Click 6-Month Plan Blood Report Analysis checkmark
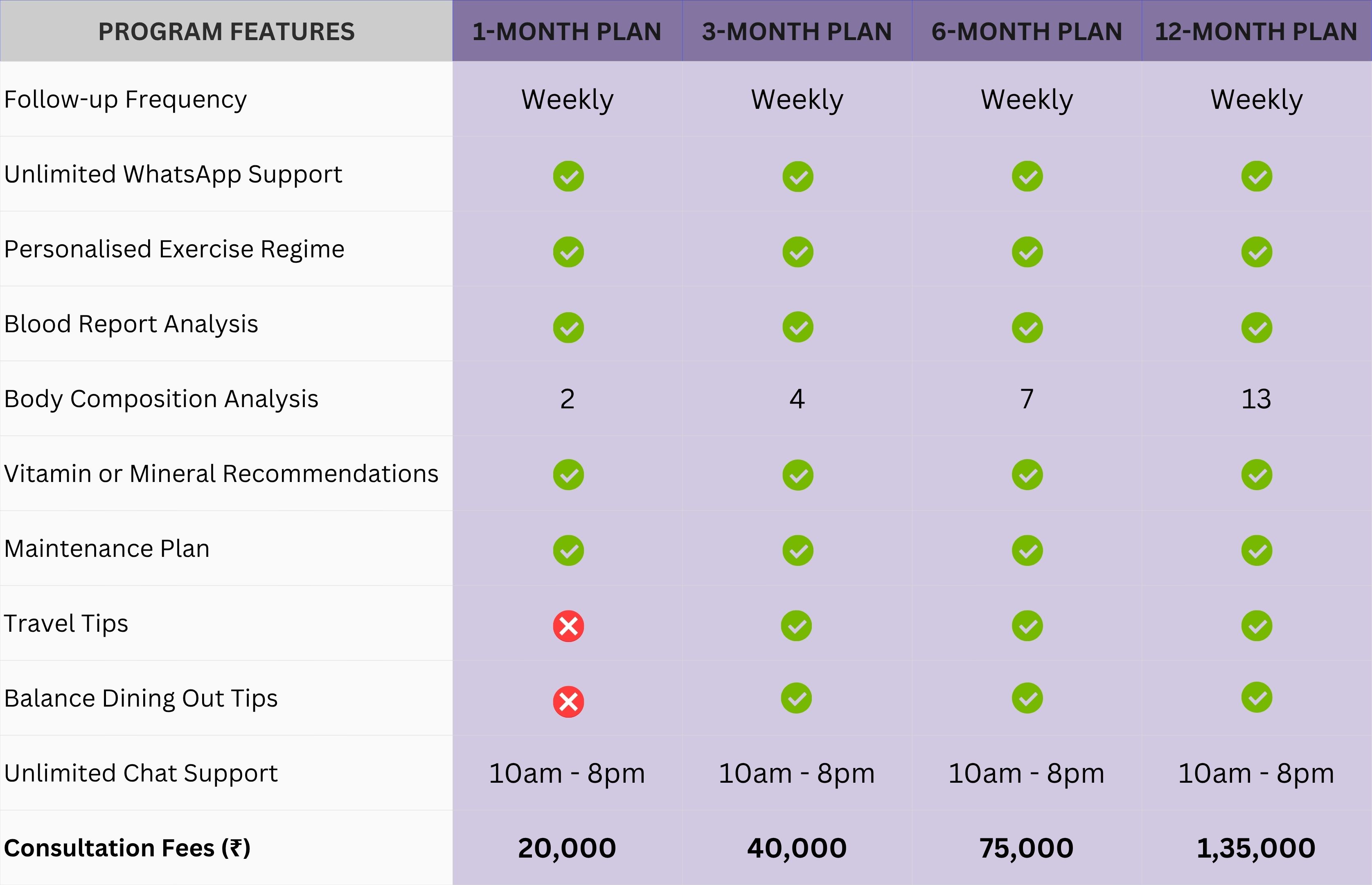Screen dimensions: 1372x885 (x=1027, y=328)
